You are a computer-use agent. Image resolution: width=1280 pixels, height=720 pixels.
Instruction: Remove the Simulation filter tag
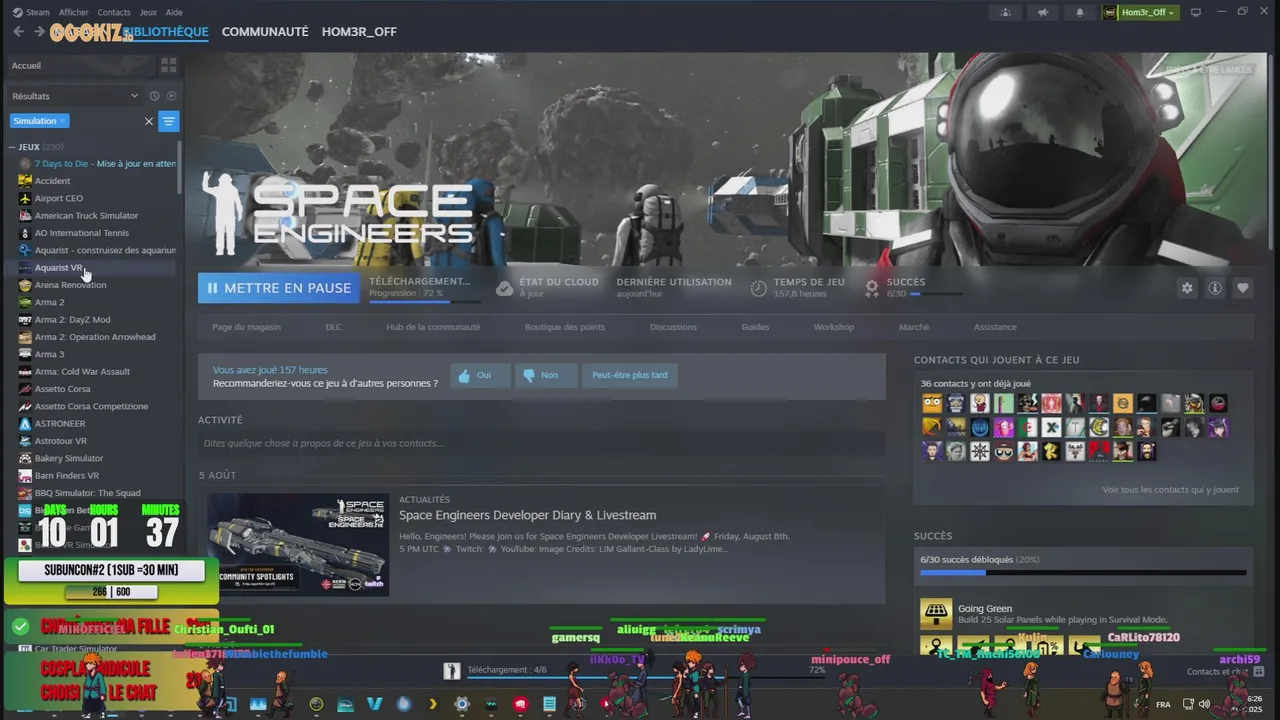tap(62, 121)
